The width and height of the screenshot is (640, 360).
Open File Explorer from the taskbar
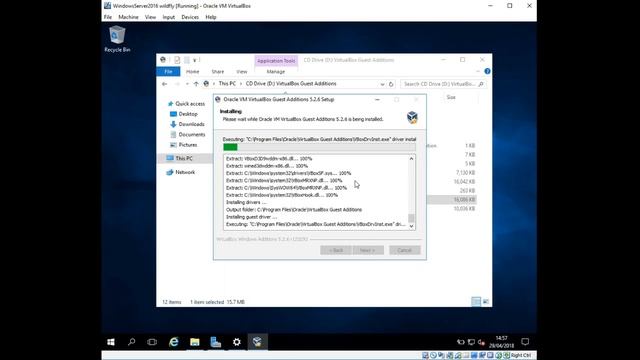tap(195, 342)
